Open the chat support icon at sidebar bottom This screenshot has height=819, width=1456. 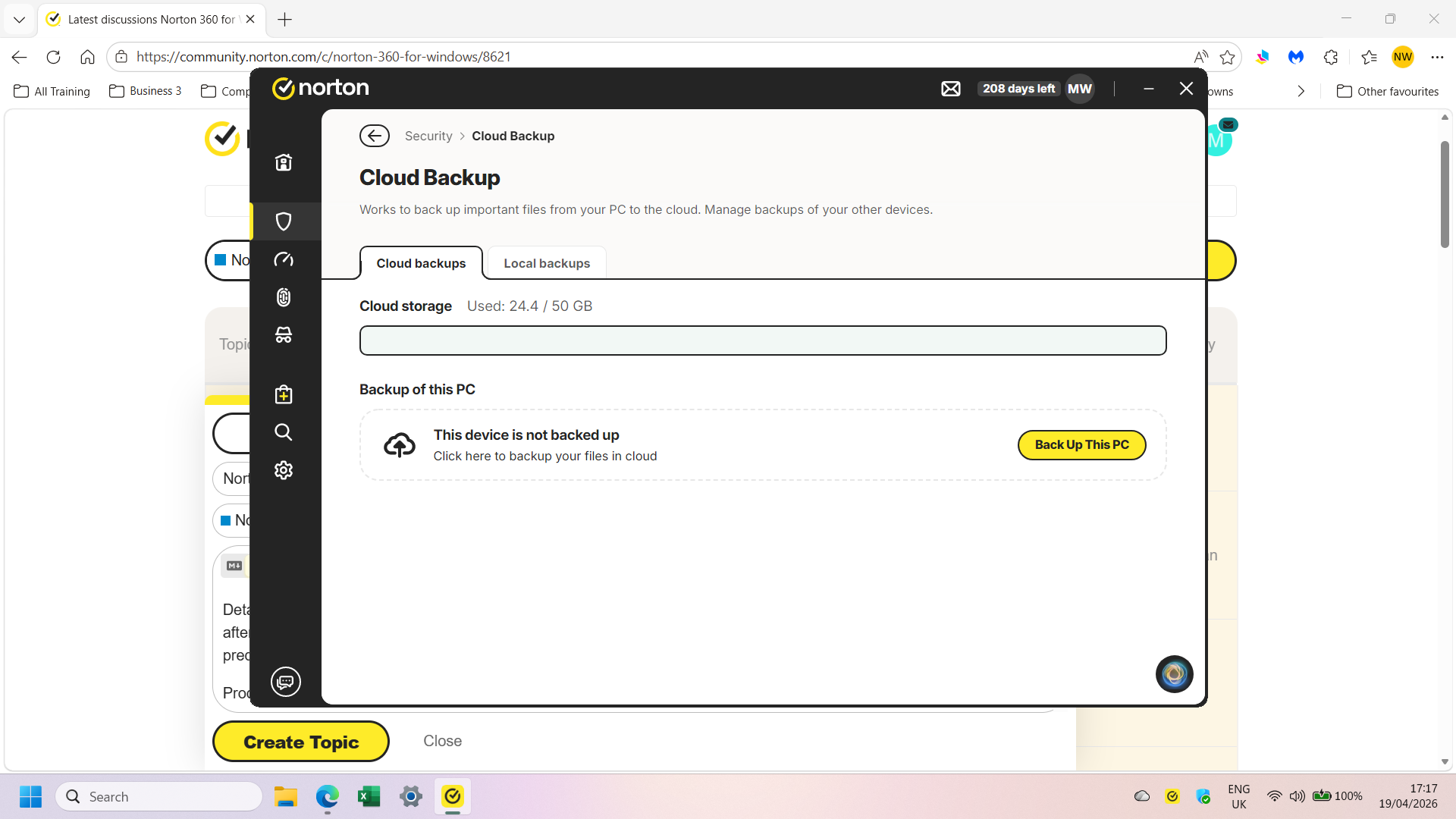click(x=286, y=682)
